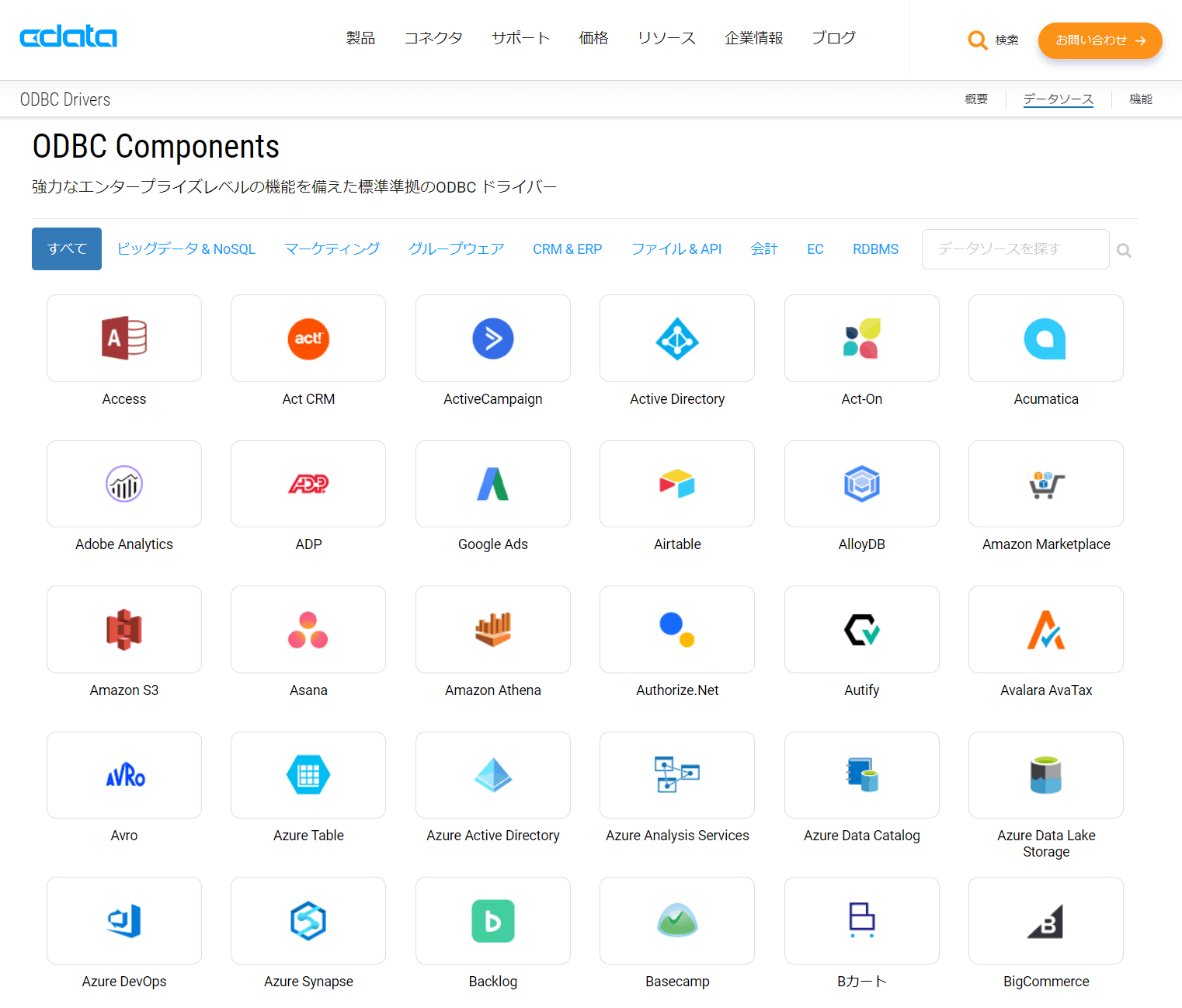Viewport: 1182px width, 1008px height.
Task: Open the コネクタ menu
Action: click(x=433, y=38)
